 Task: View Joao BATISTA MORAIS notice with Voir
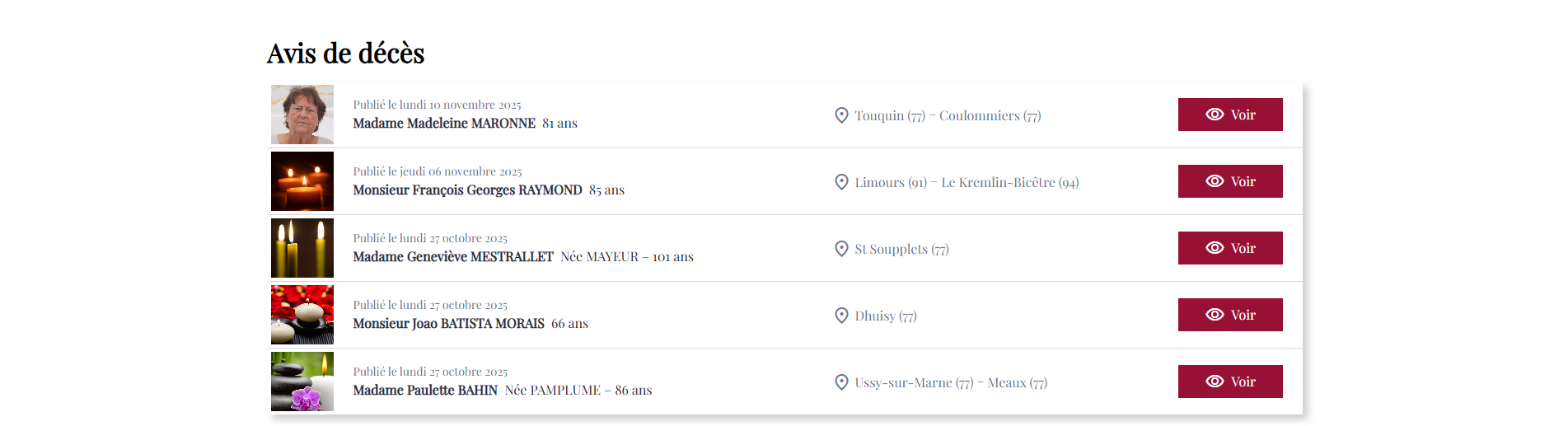1229,315
